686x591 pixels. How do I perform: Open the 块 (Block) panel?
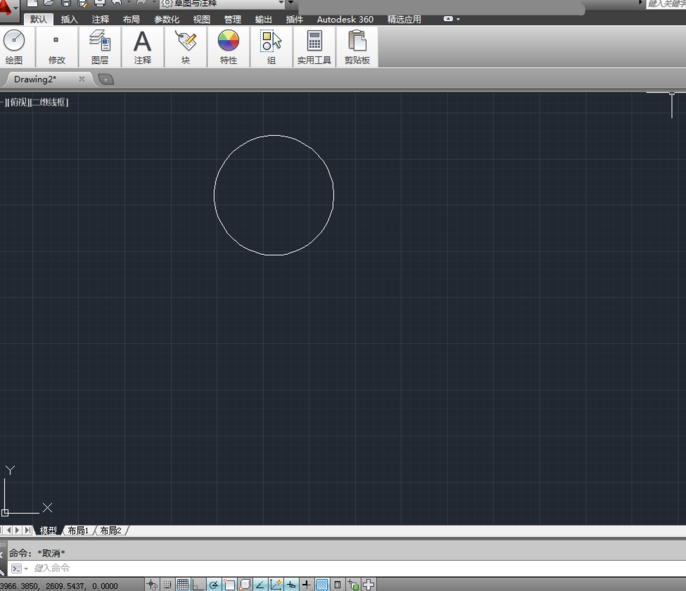(x=186, y=47)
